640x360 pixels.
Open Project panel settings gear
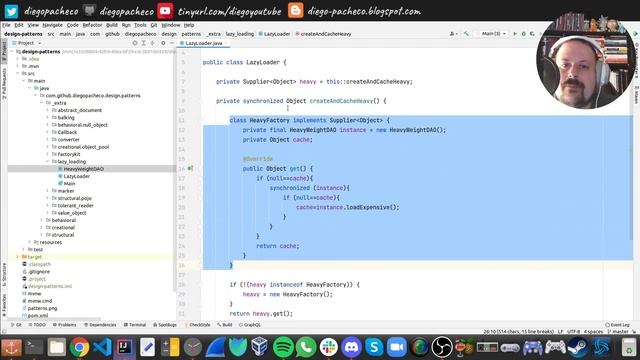pos(163,43)
